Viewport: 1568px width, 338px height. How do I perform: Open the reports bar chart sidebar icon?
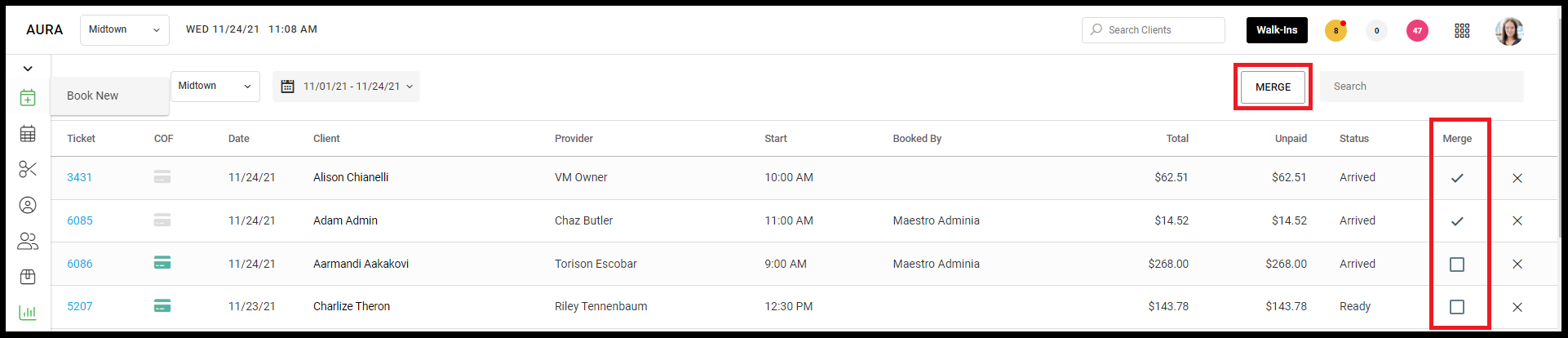click(28, 312)
